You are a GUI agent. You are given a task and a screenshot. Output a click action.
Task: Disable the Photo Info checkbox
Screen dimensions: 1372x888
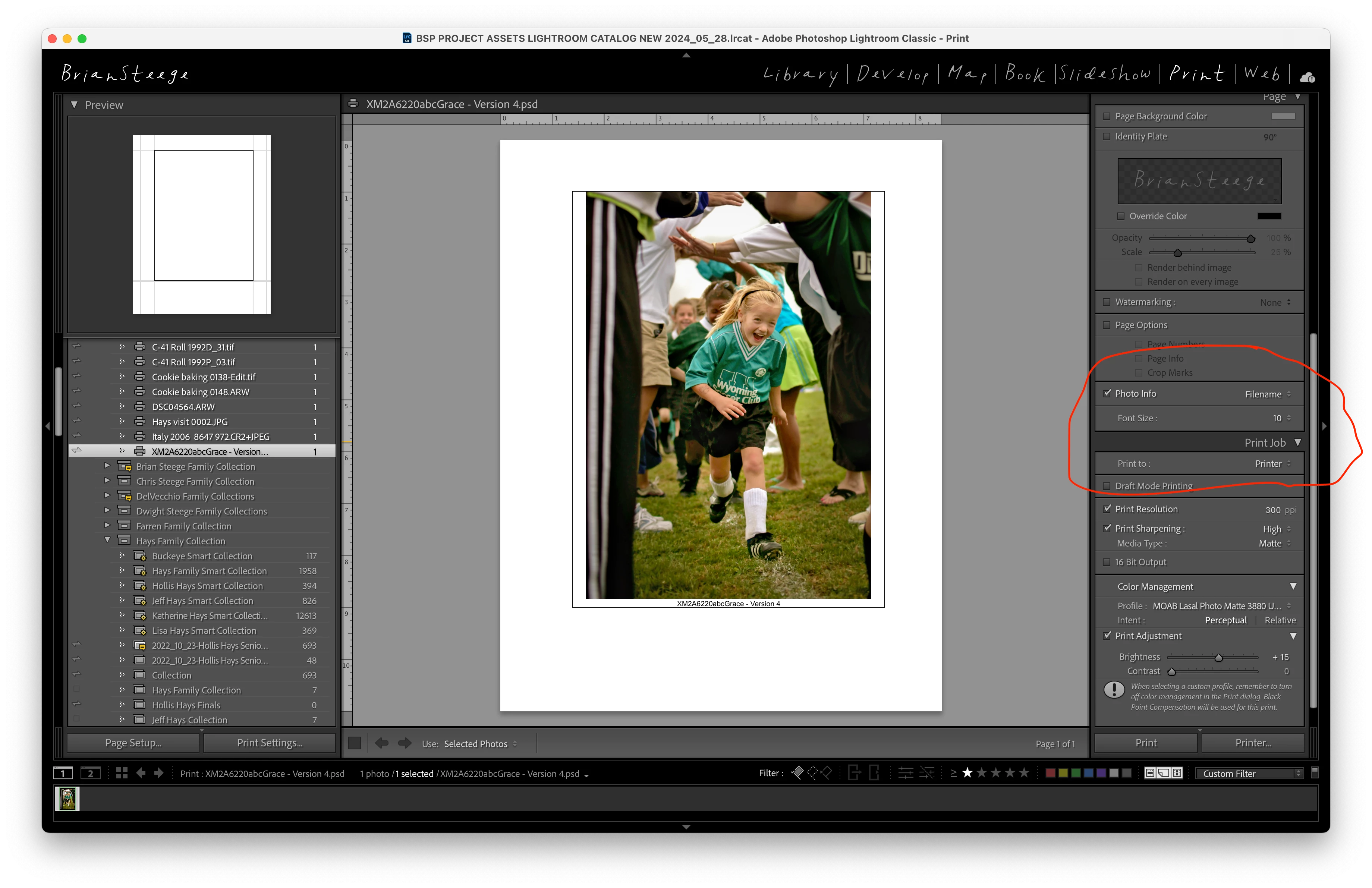tap(1107, 393)
